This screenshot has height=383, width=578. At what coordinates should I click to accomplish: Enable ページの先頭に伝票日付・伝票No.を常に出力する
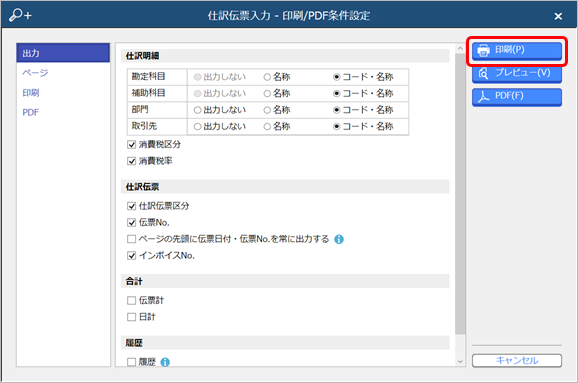(132, 239)
